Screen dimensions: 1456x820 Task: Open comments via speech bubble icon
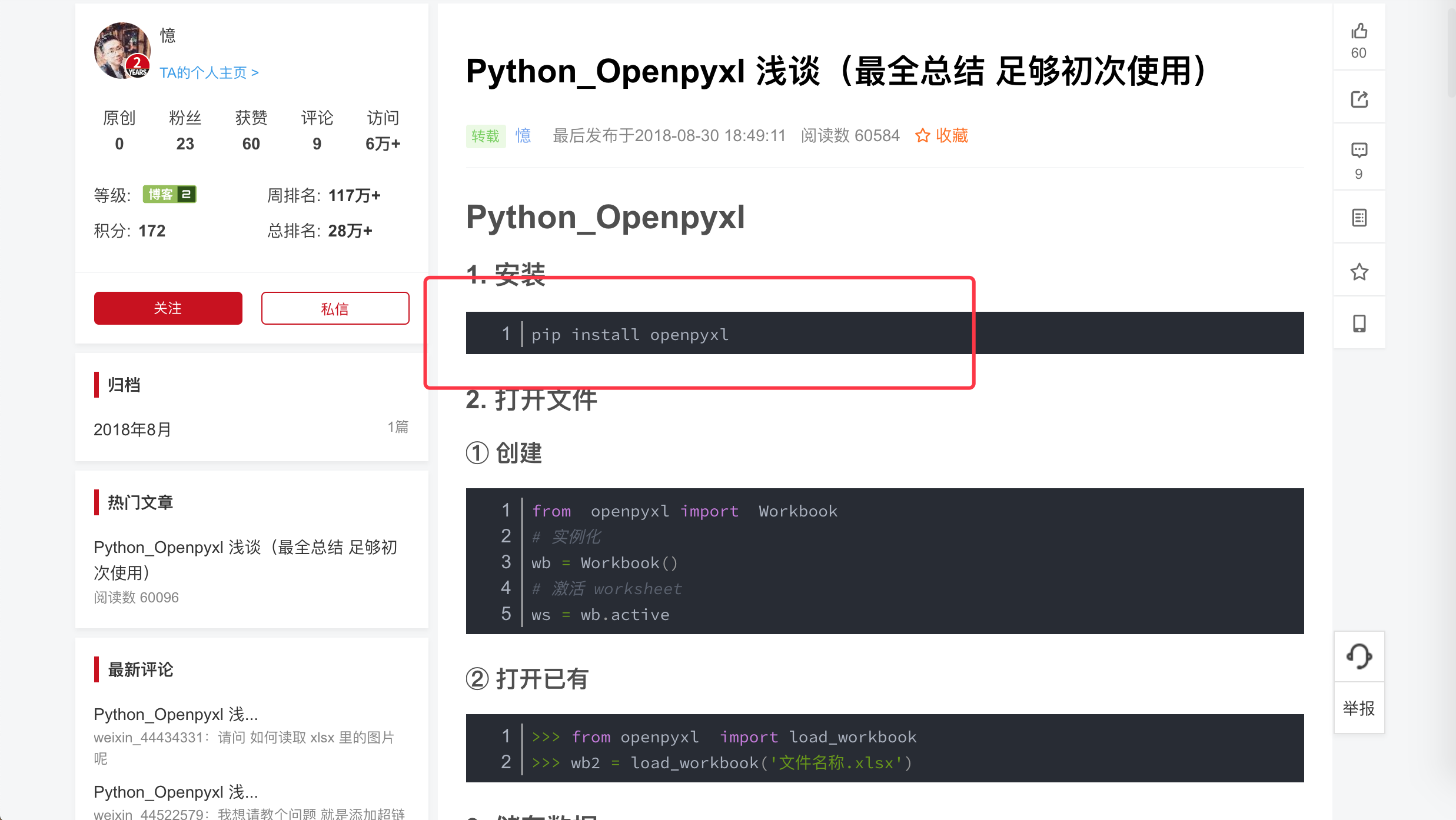click(x=1359, y=151)
